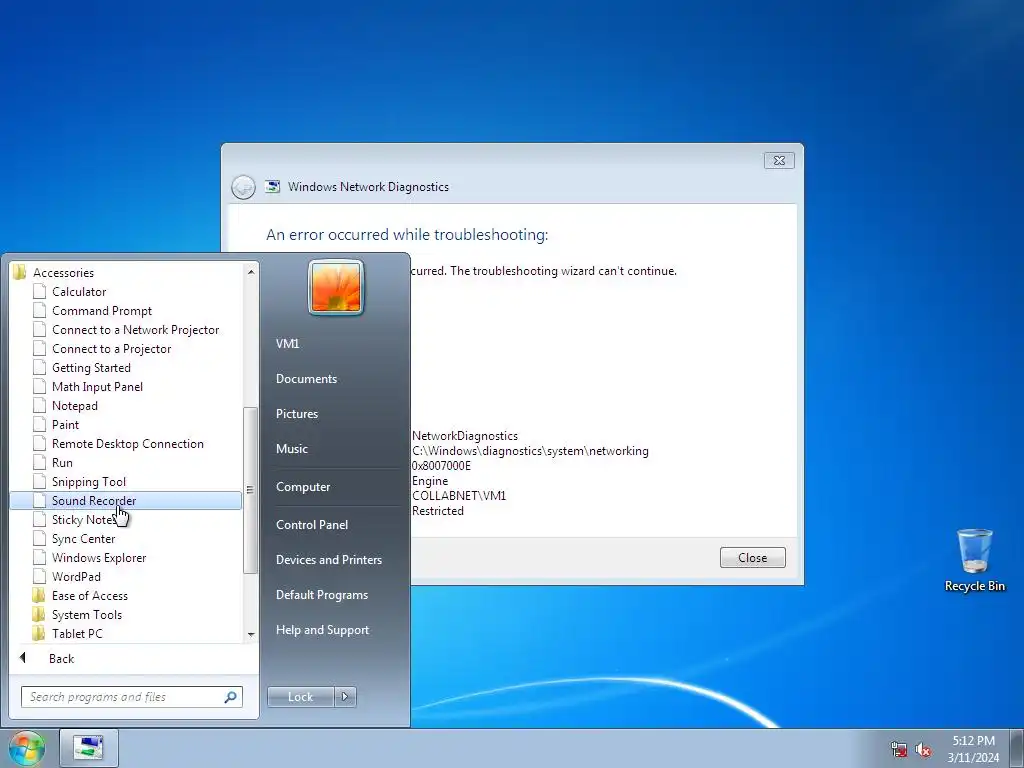Click the Notepad file icon

click(x=40, y=406)
